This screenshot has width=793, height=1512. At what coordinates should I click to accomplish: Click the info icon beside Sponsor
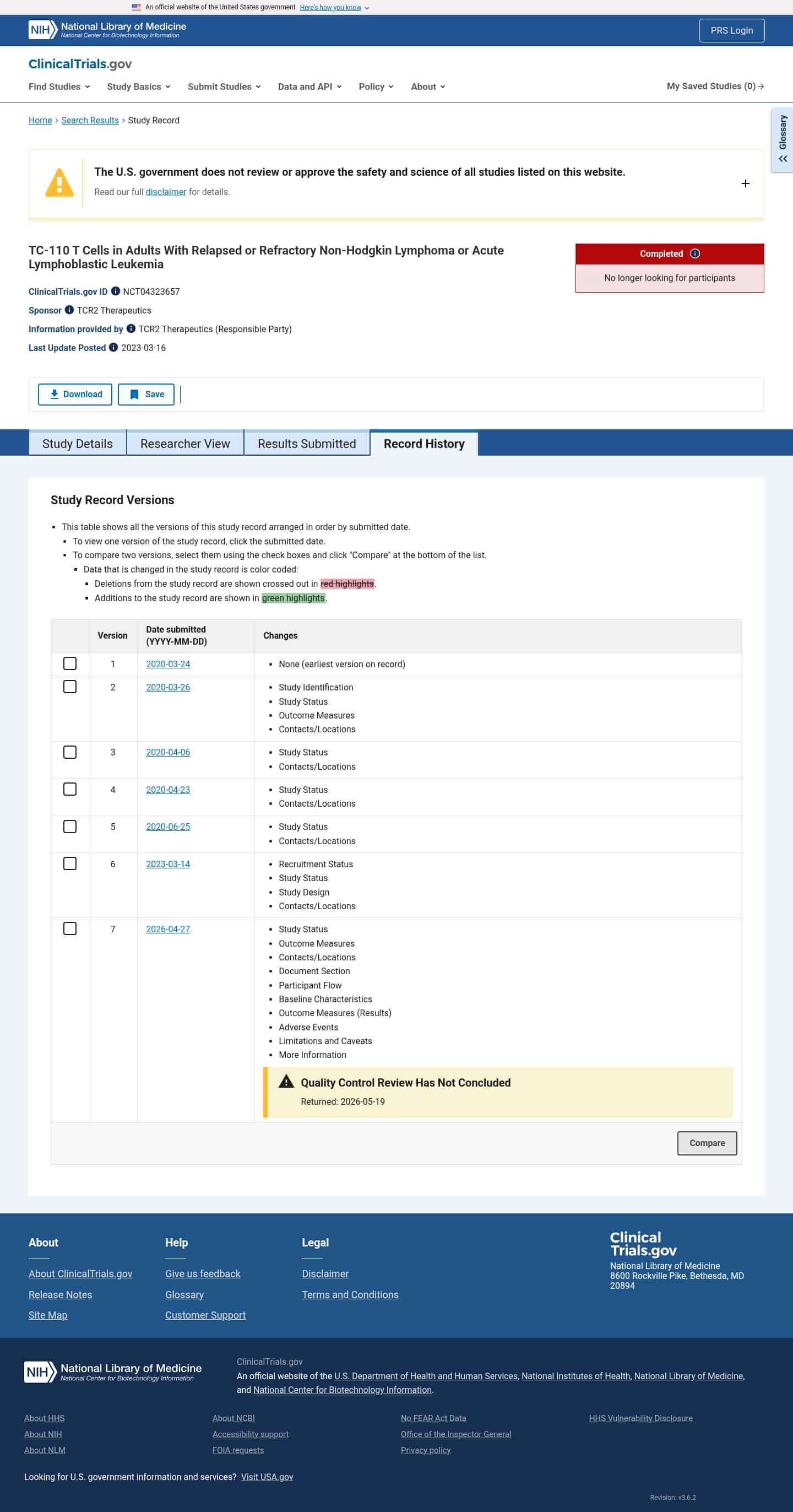click(69, 310)
